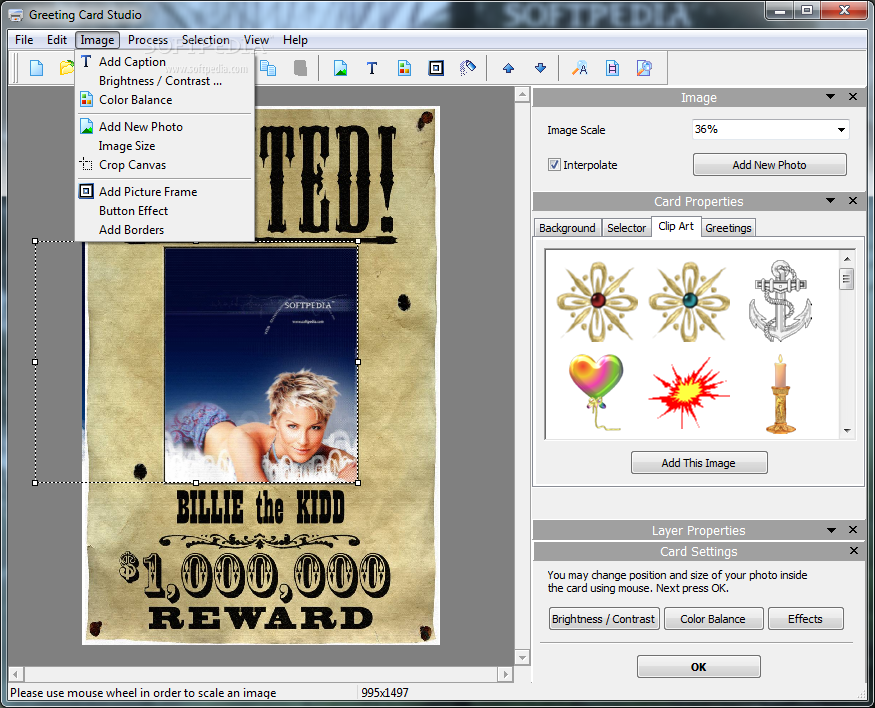875x708 pixels.
Task: Click the Add This Image button
Action: (x=699, y=463)
